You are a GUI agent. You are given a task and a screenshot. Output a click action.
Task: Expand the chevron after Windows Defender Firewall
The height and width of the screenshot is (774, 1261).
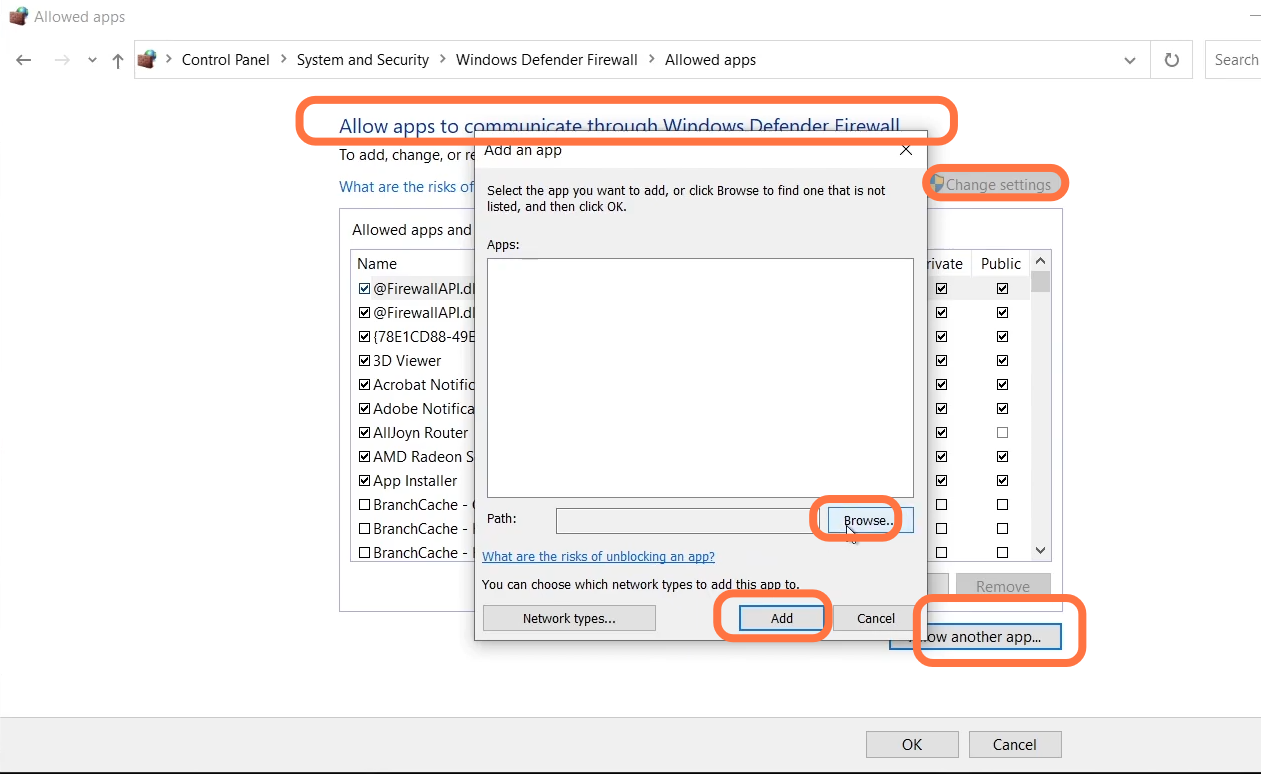pyautogui.click(x=652, y=60)
